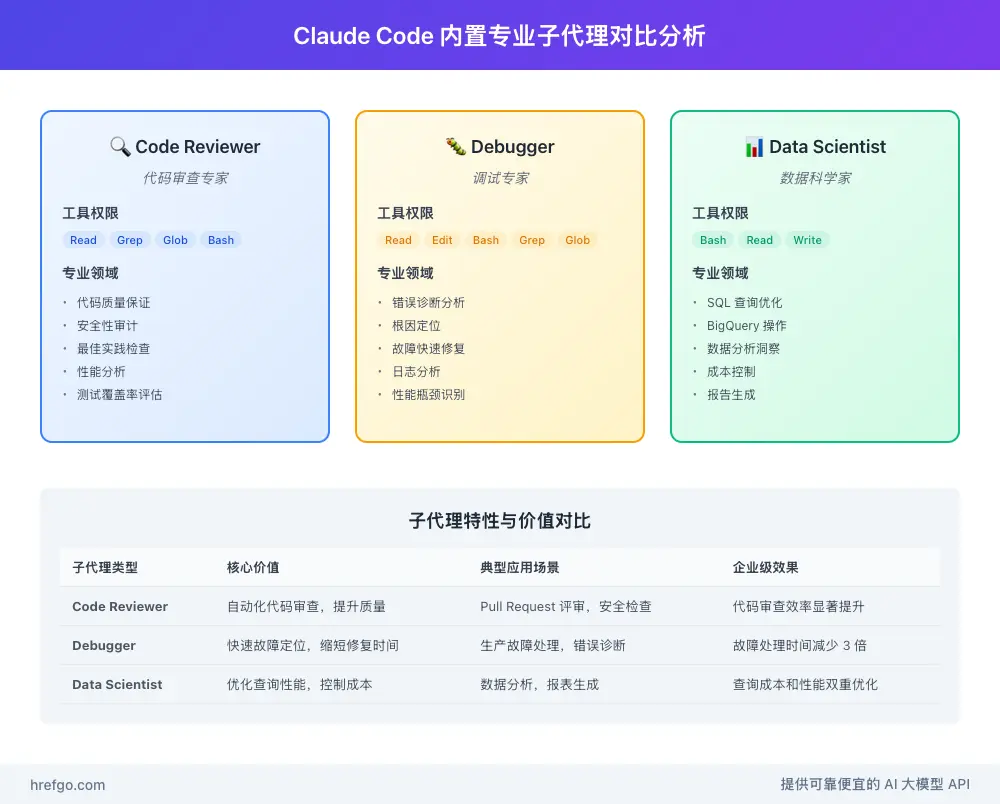Click the list item 日志分析

click(416, 372)
